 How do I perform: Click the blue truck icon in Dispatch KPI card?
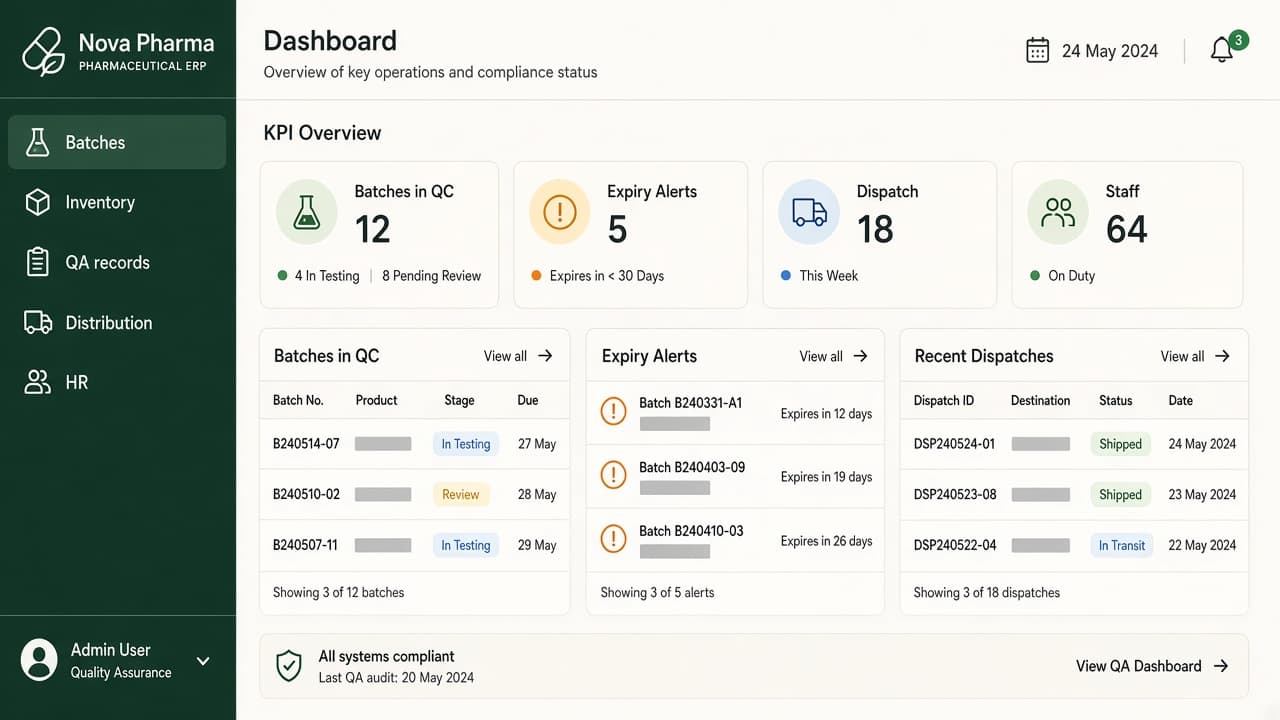[x=809, y=212]
